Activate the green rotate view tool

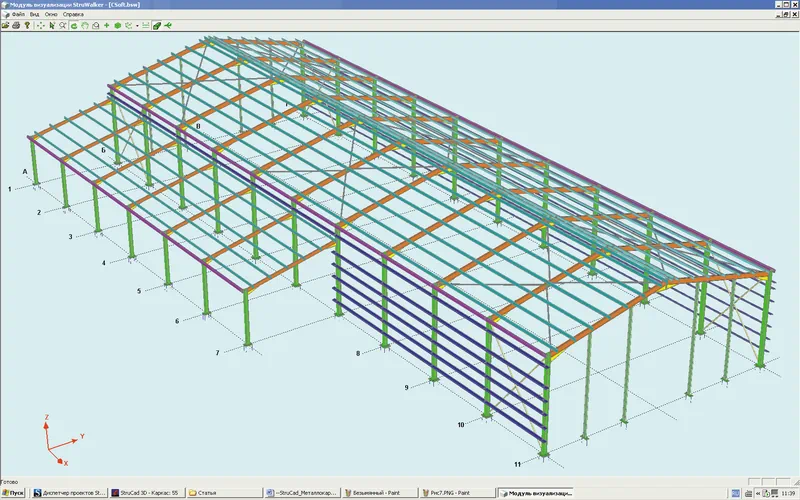pyautogui.click(x=74, y=25)
